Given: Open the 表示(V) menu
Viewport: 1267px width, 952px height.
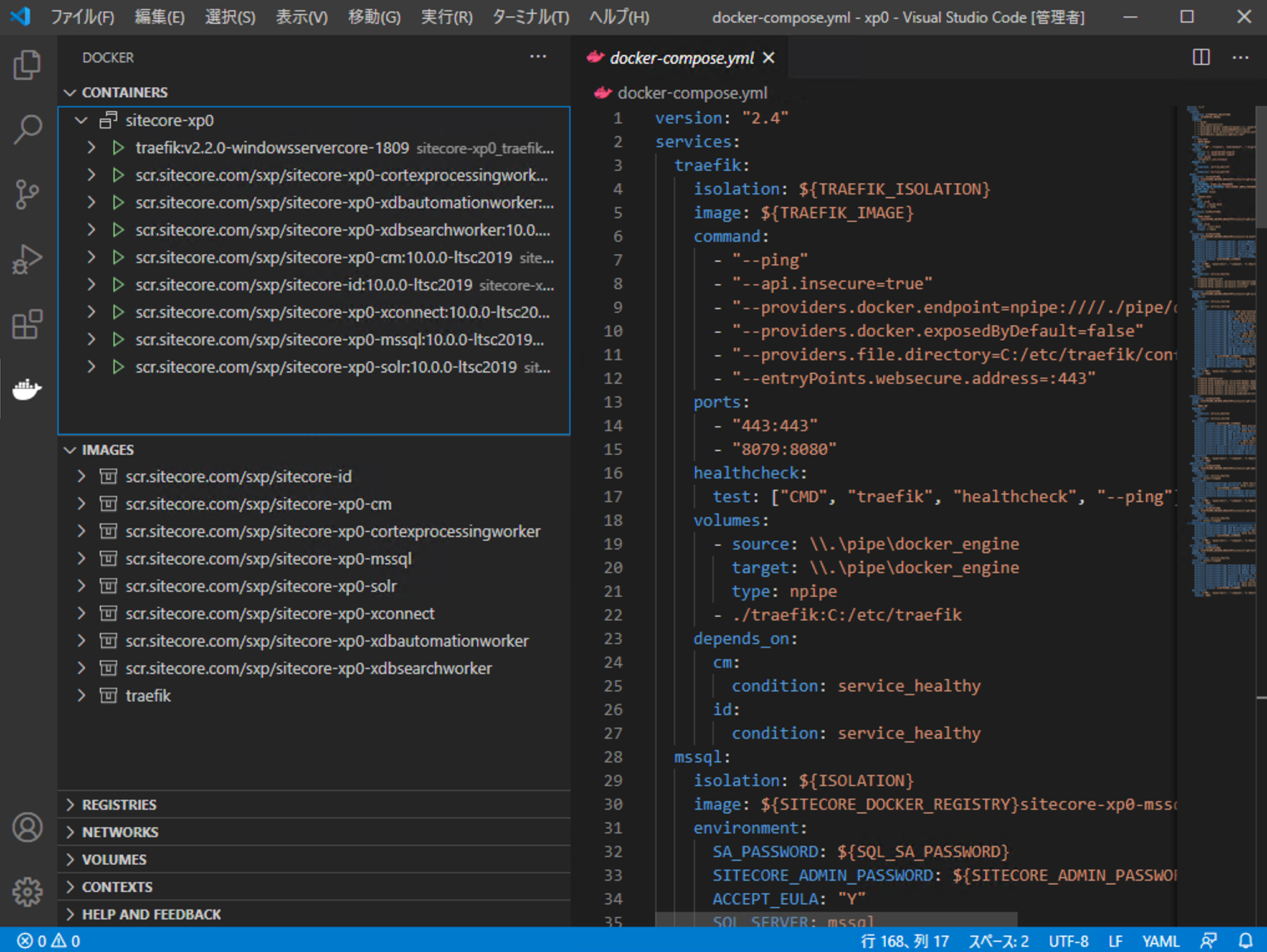Looking at the screenshot, I should tap(301, 17).
